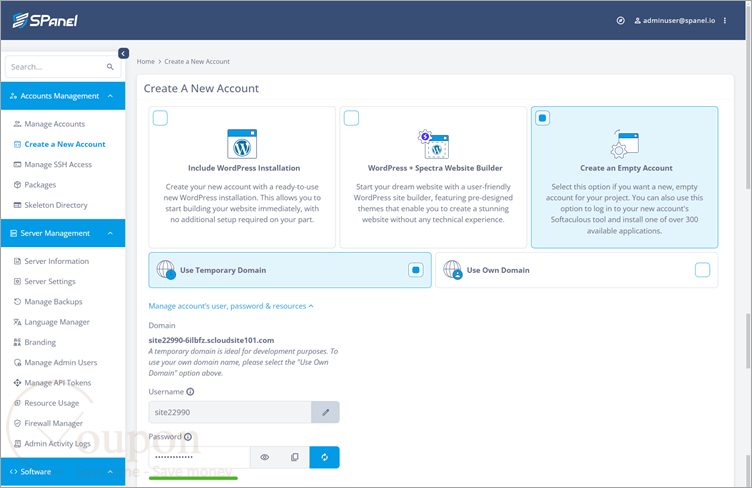Image resolution: width=752 pixels, height=488 pixels.
Task: Click the Username info icon
Action: (190, 392)
